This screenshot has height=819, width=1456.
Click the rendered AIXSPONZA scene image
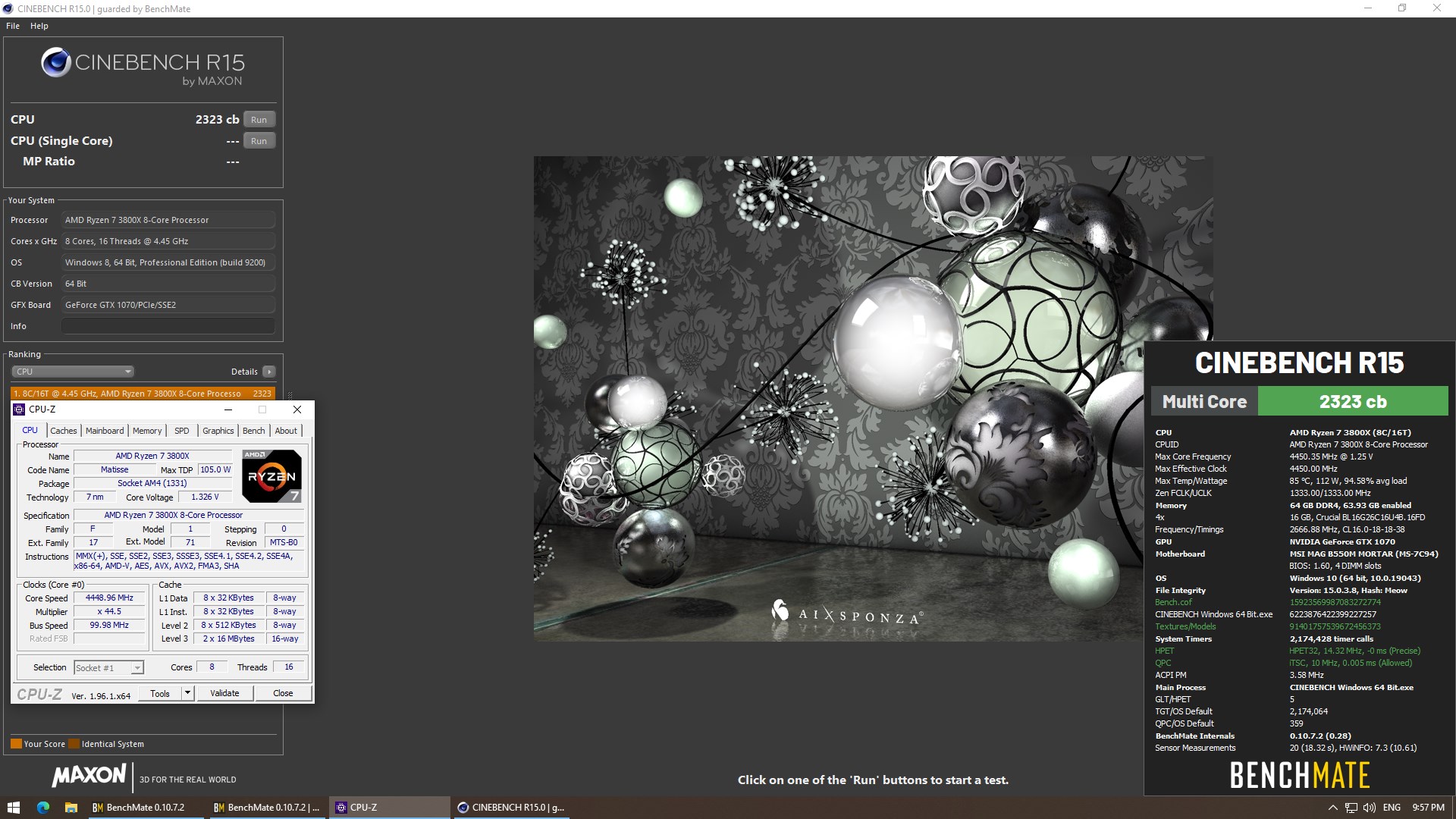(874, 399)
